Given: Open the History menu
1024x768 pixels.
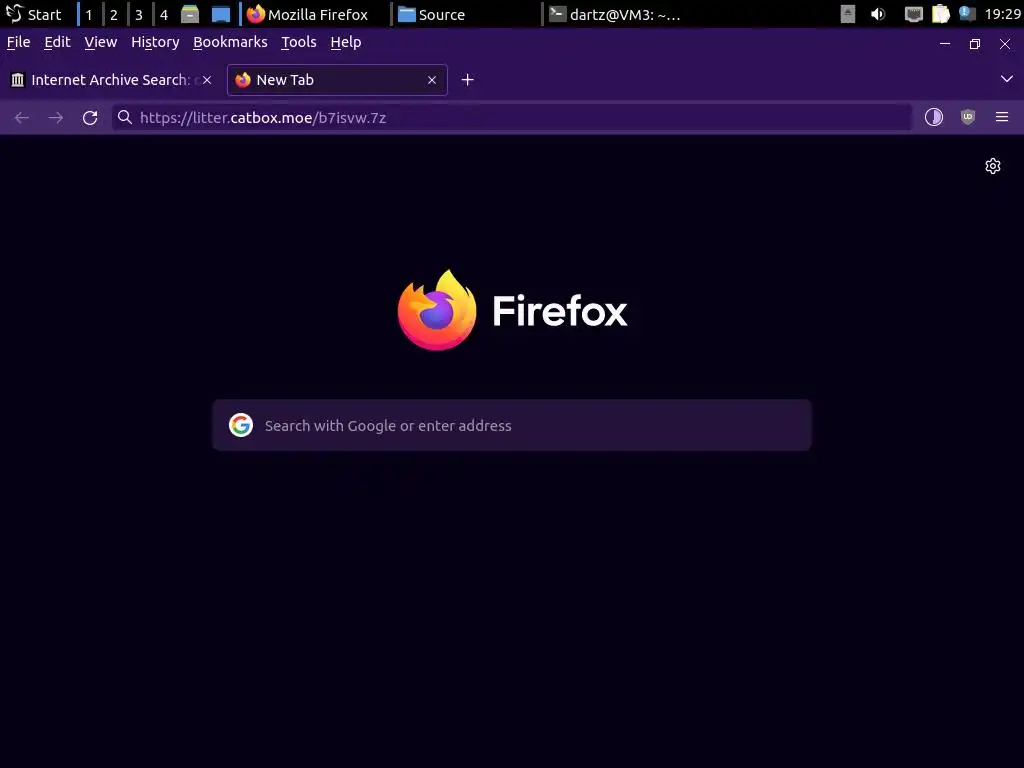Looking at the screenshot, I should click(155, 42).
